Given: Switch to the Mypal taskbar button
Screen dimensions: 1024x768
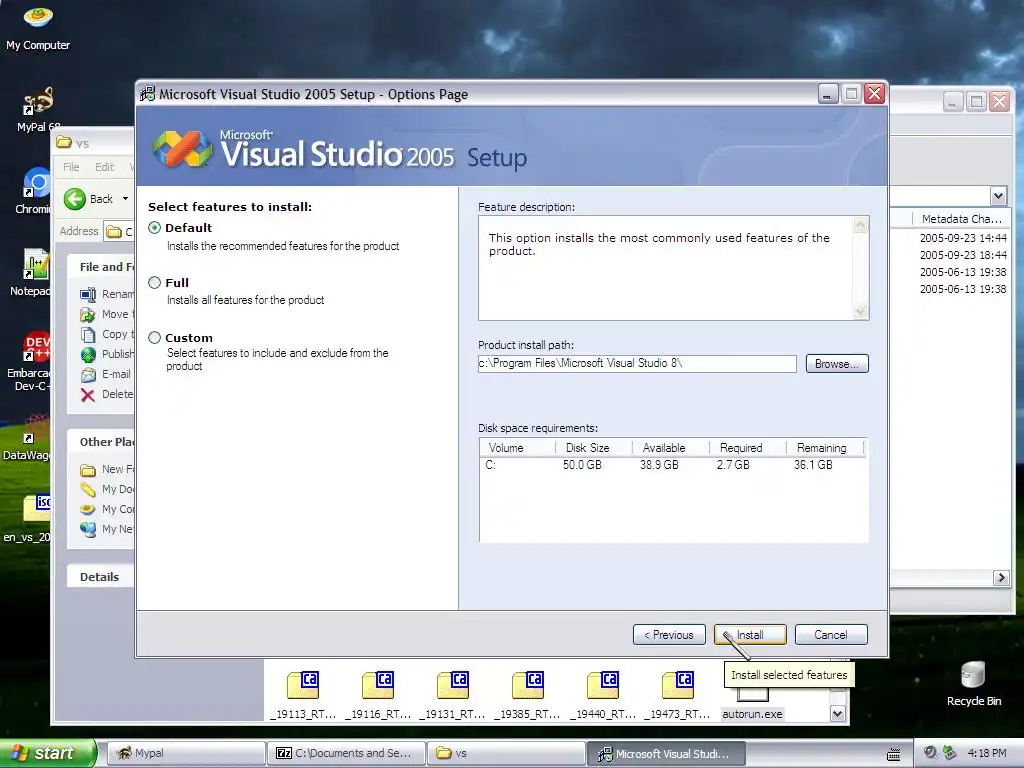Looking at the screenshot, I should tap(185, 753).
